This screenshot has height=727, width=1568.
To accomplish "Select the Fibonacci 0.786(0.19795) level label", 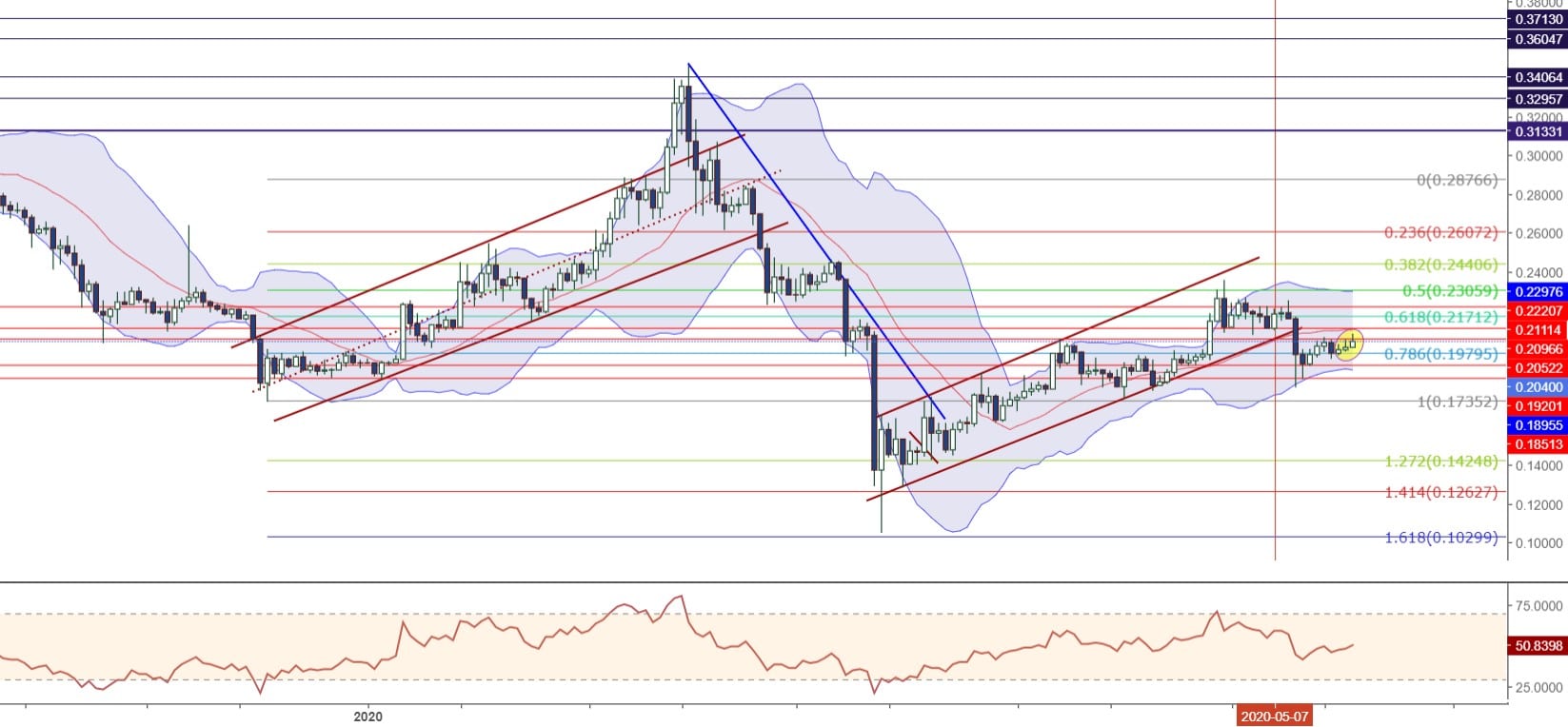I will click(1440, 354).
